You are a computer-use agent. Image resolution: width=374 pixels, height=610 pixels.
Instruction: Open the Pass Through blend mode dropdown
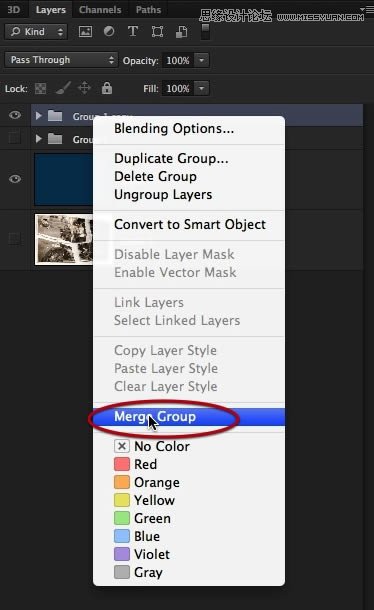[61, 60]
